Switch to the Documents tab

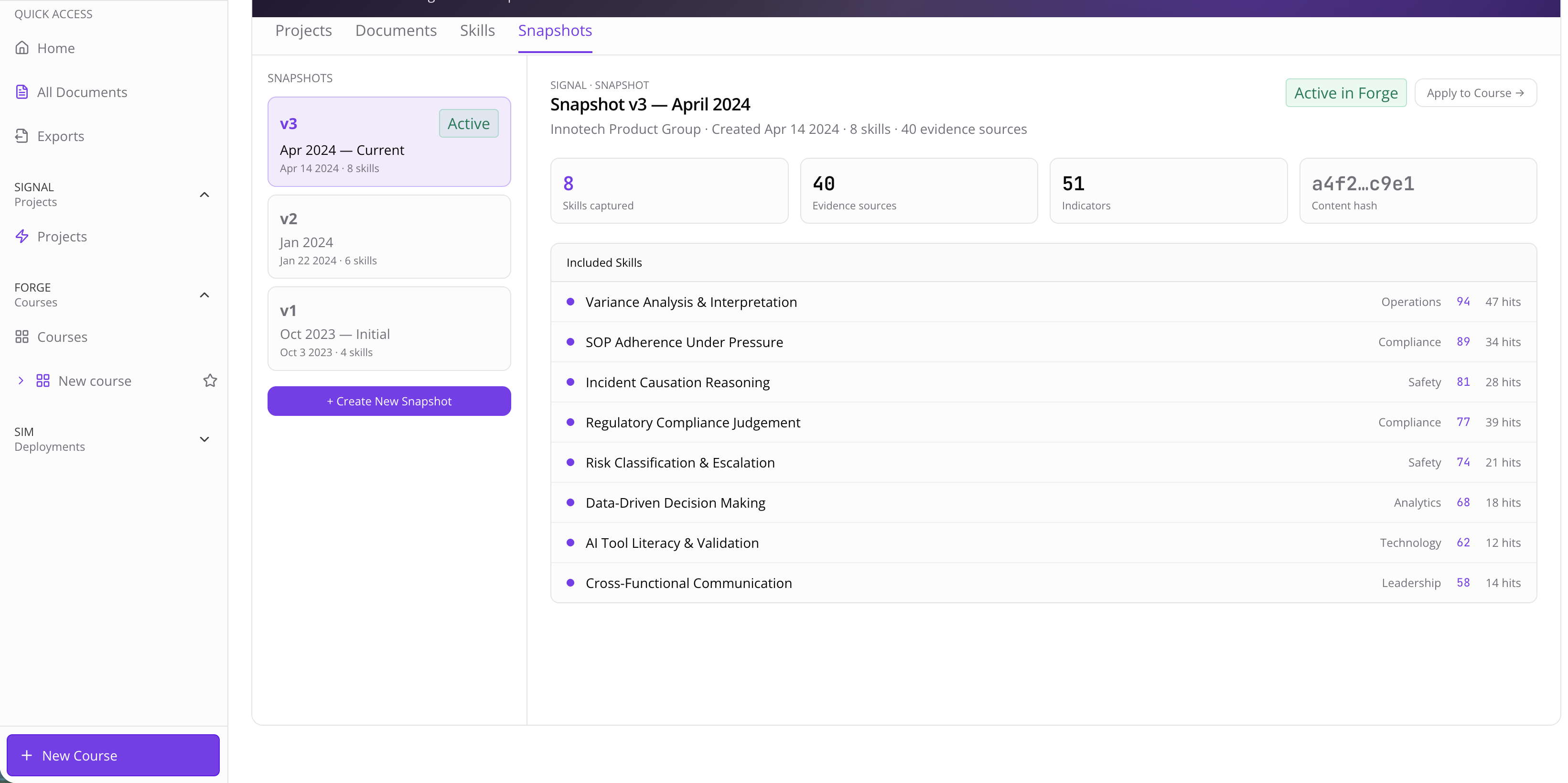click(396, 30)
